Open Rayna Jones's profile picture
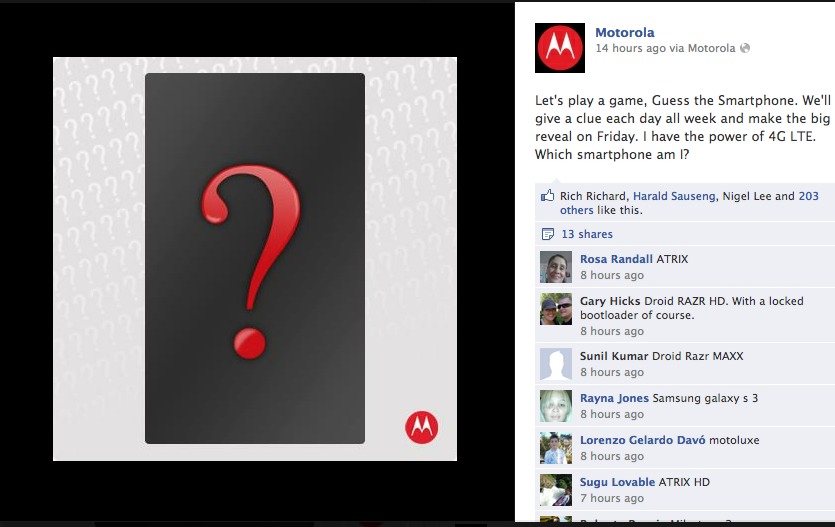Viewport: 835px width, 527px height. [556, 406]
